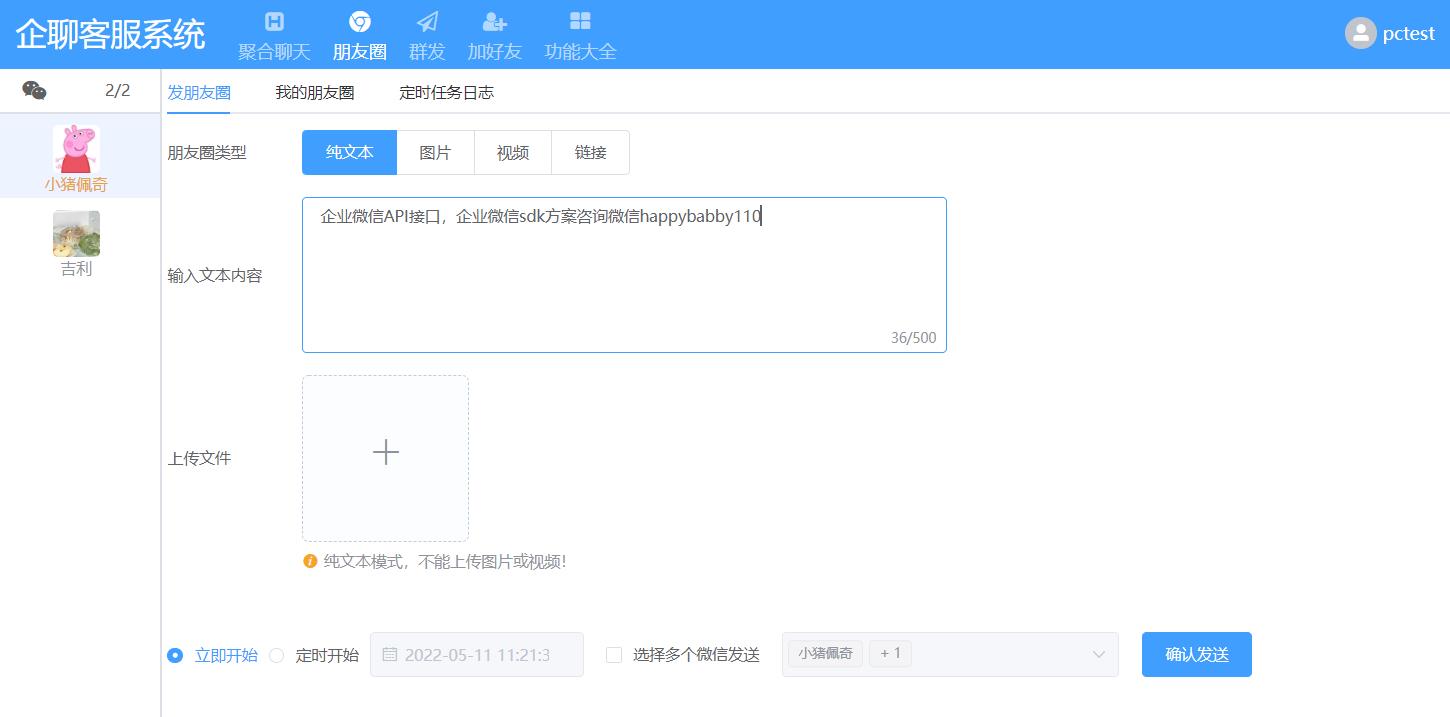The height and width of the screenshot is (717, 1450).
Task: Click the 36/500 character count
Action: [x=914, y=338]
